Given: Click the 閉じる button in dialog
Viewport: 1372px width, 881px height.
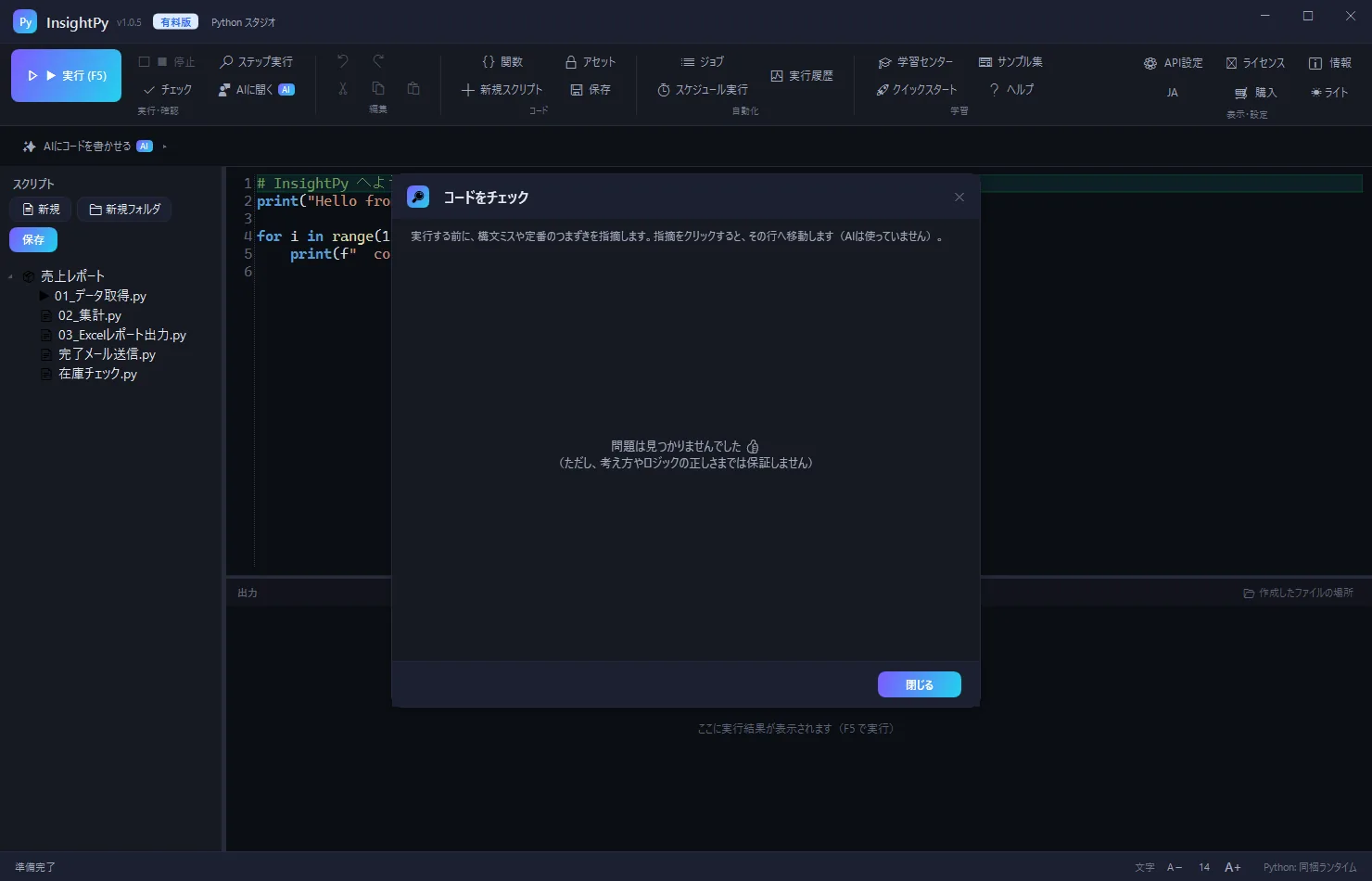Looking at the screenshot, I should tap(920, 684).
